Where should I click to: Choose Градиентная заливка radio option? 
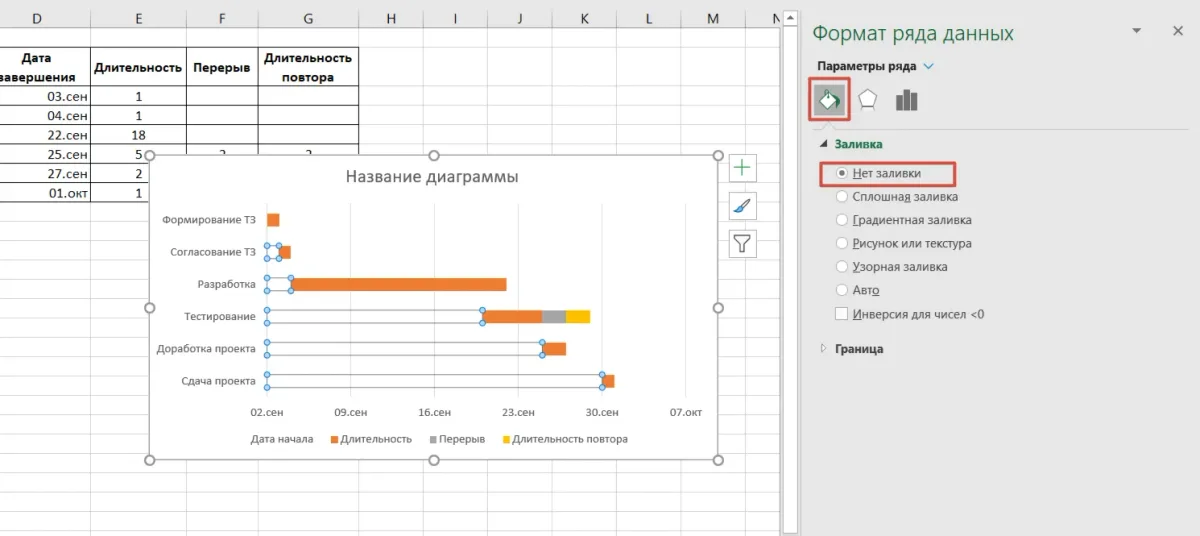click(x=842, y=220)
